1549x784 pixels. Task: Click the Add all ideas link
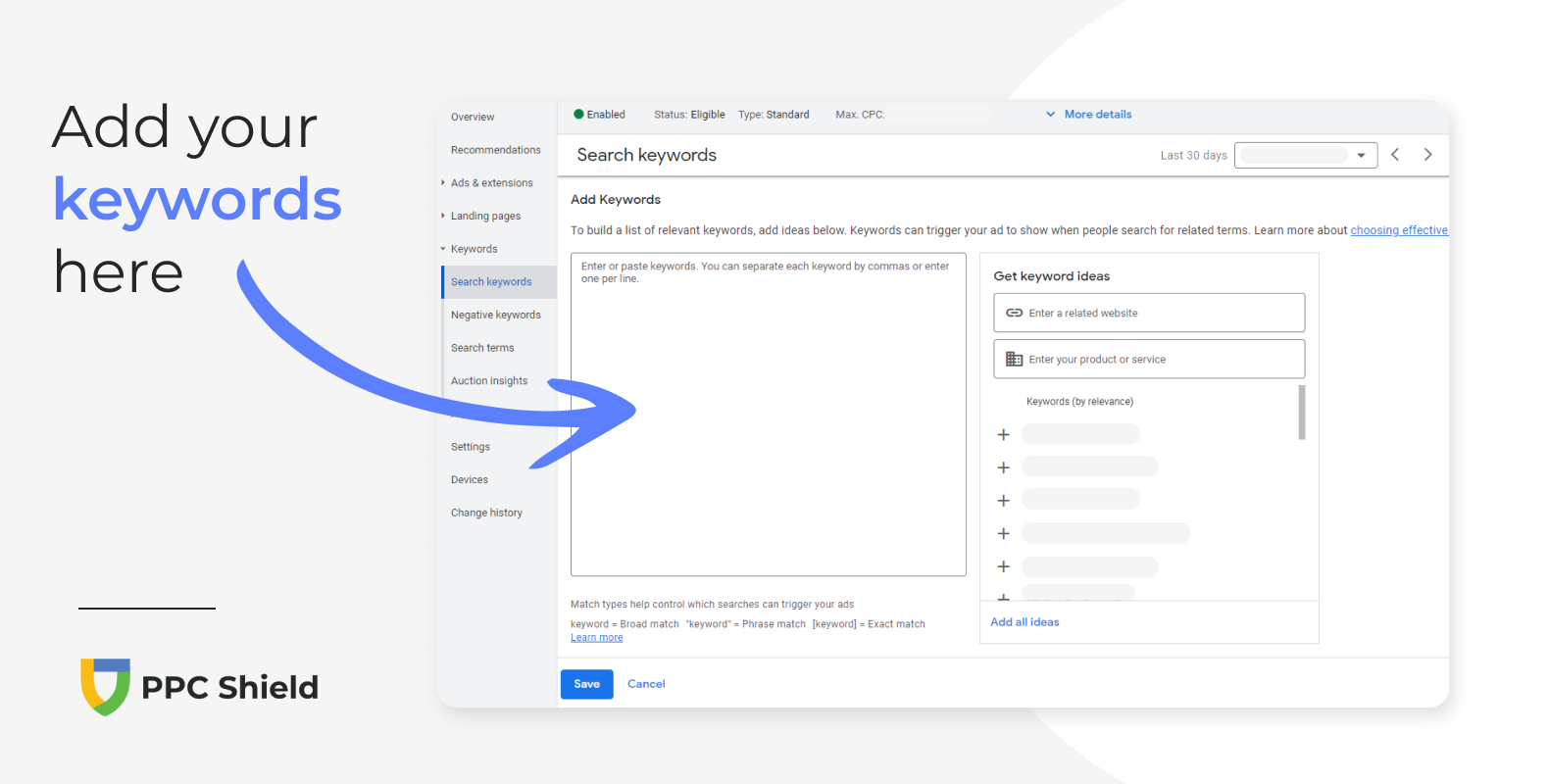point(1024,622)
